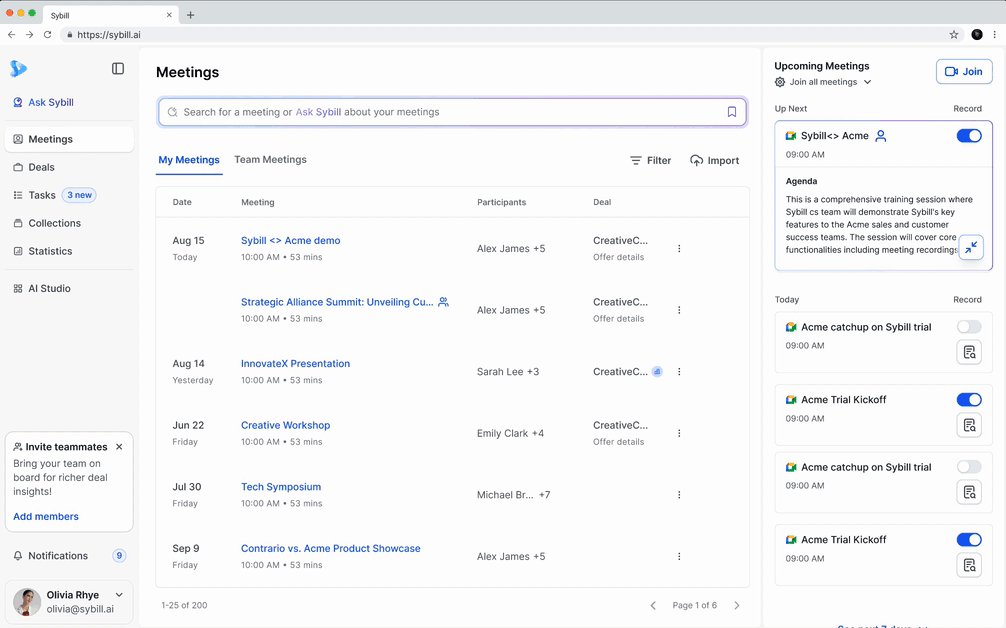This screenshot has width=1006, height=628.
Task: Open Ask Sybill in sidebar
Action: pyautogui.click(x=44, y=102)
